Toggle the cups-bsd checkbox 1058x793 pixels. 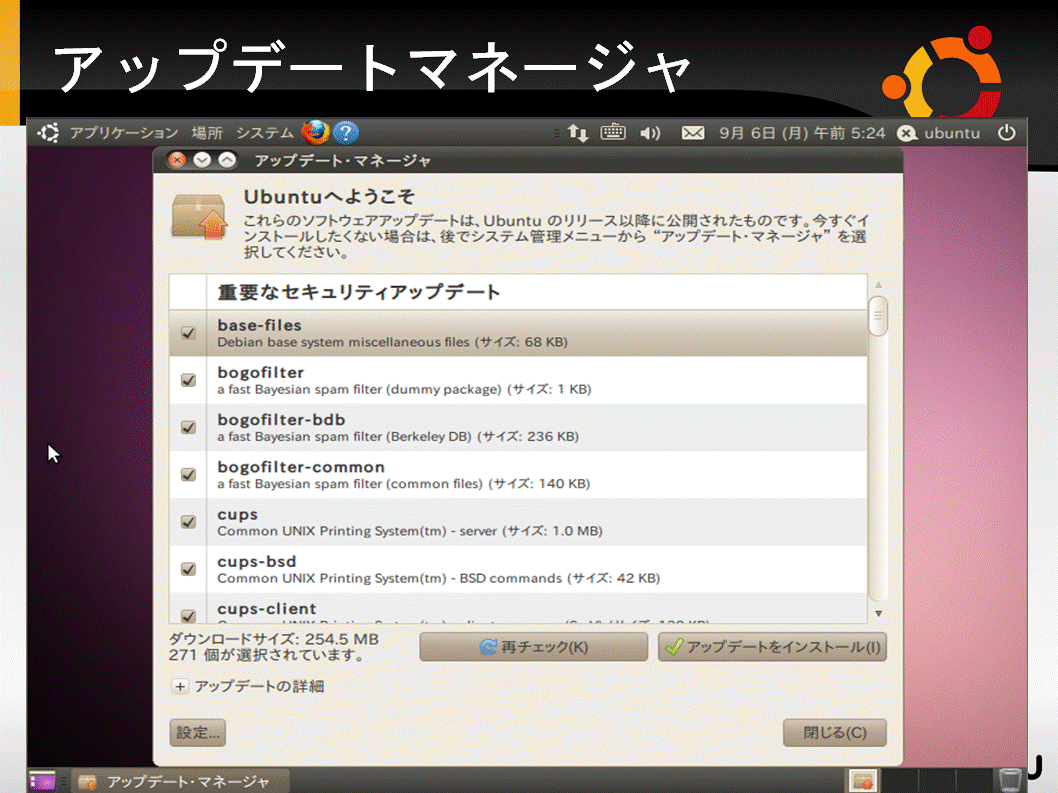click(x=188, y=569)
